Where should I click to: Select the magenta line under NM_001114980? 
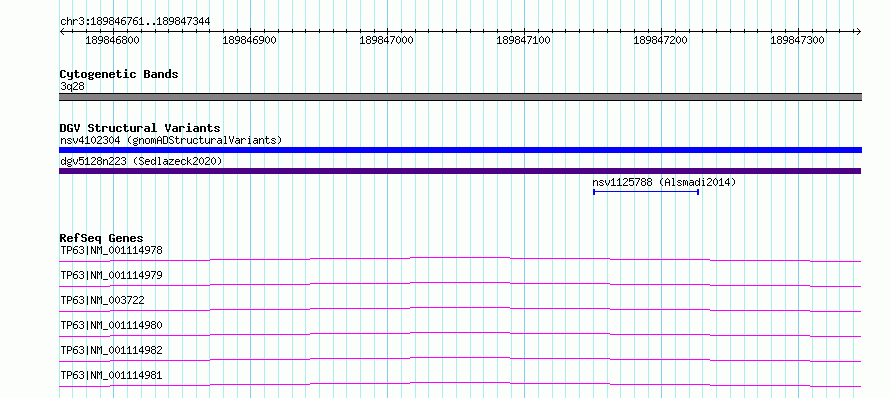click(460, 334)
